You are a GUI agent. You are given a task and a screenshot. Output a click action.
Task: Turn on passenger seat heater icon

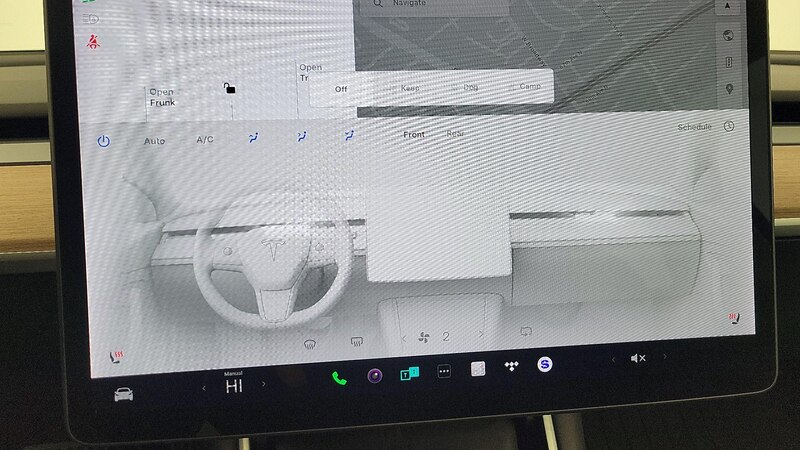coord(734,318)
